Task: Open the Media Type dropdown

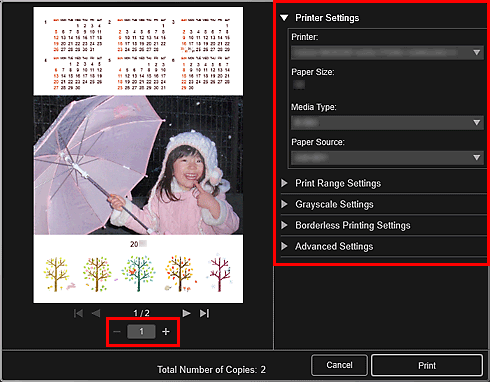Action: pyautogui.click(x=387, y=123)
